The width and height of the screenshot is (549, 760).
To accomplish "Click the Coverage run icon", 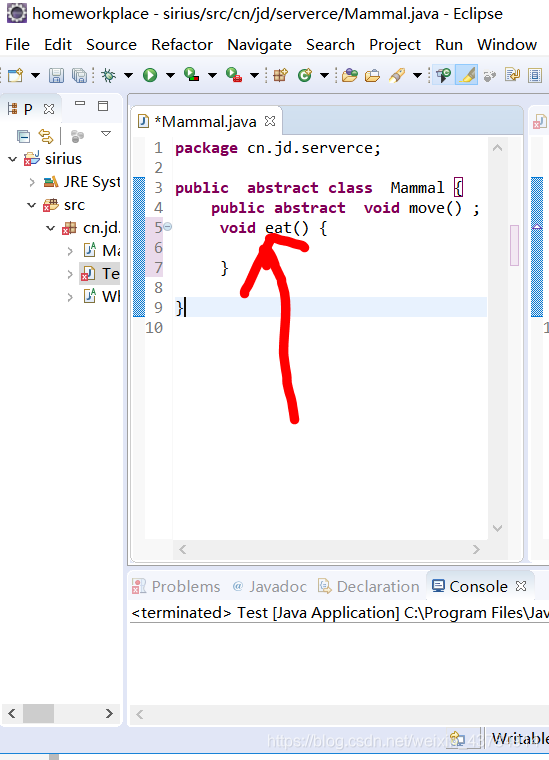I will pos(192,75).
